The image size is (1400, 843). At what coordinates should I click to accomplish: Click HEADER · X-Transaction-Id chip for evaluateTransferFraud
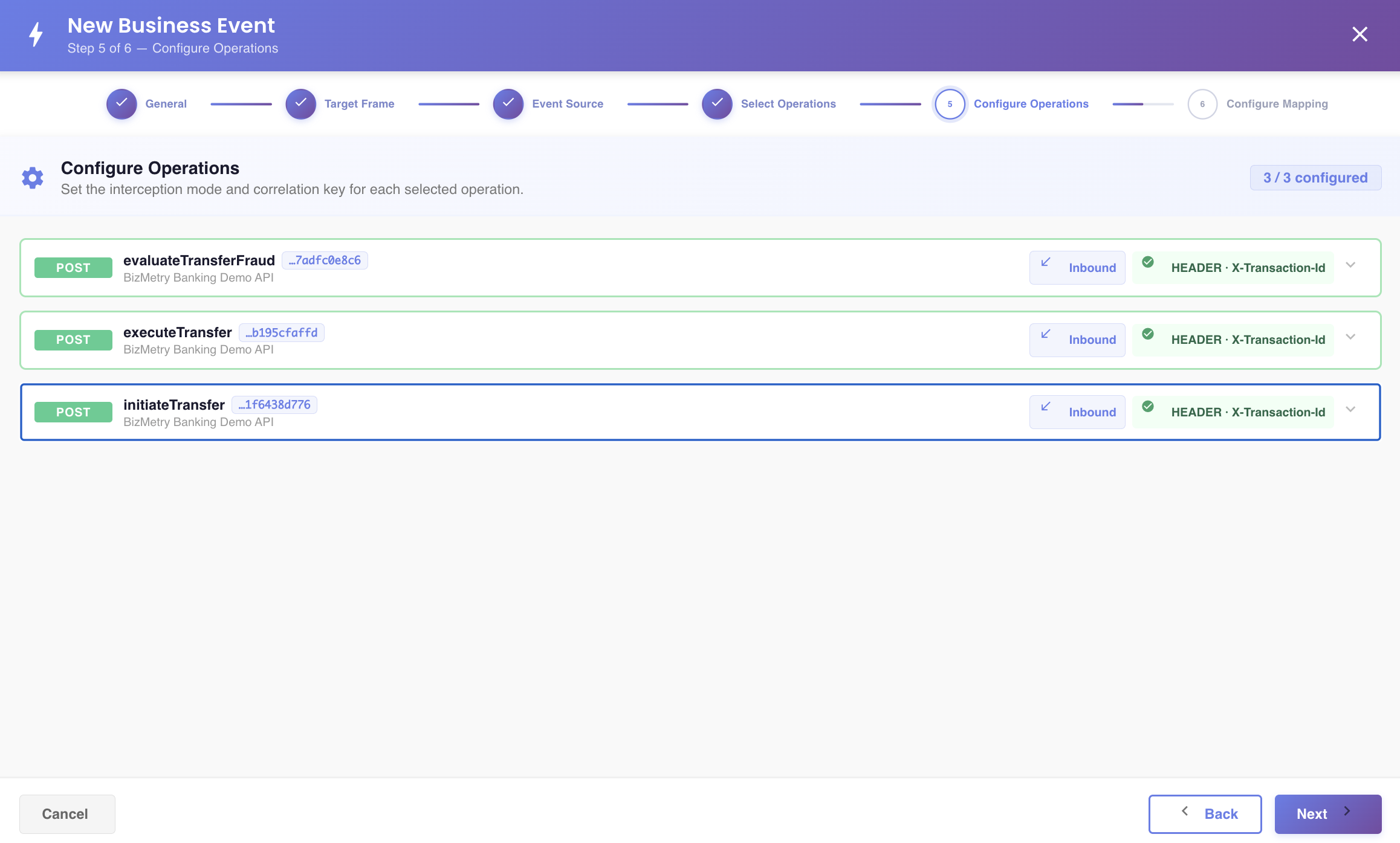(x=1233, y=268)
